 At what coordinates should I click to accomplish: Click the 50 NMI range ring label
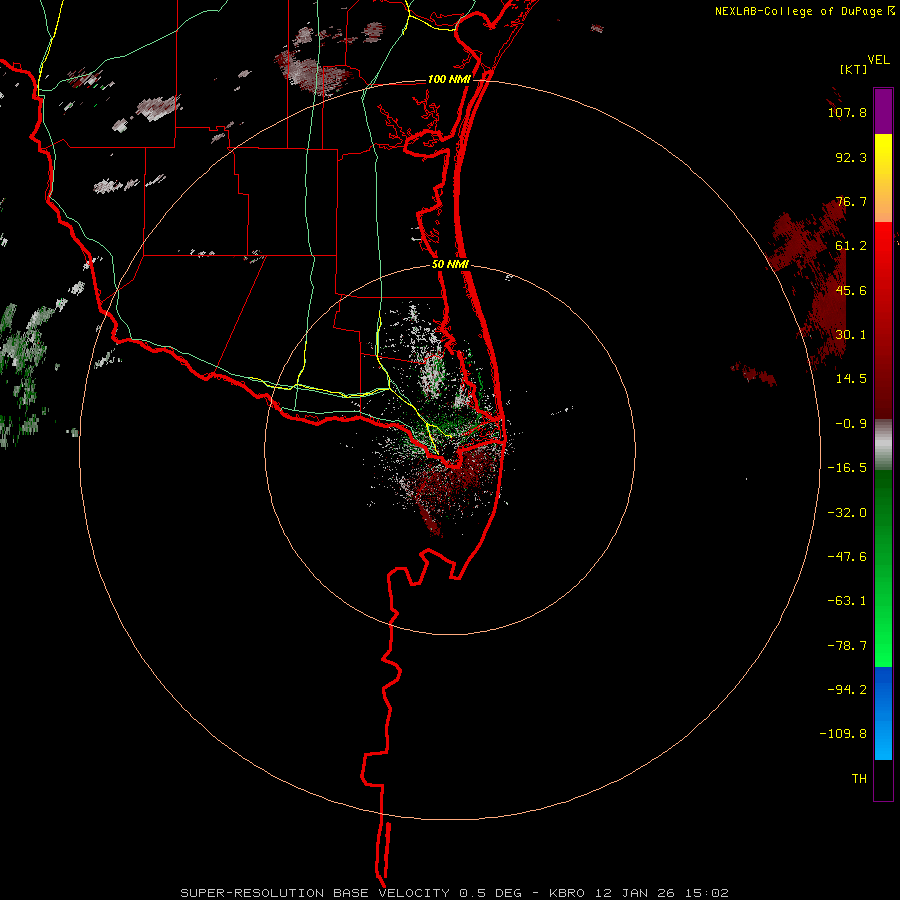pos(450,265)
